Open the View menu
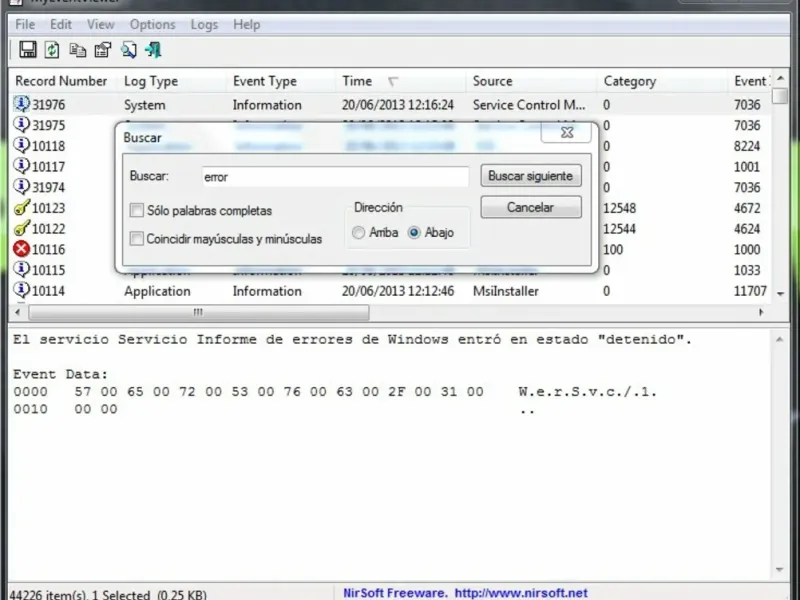The height and width of the screenshot is (600, 800). tap(101, 24)
